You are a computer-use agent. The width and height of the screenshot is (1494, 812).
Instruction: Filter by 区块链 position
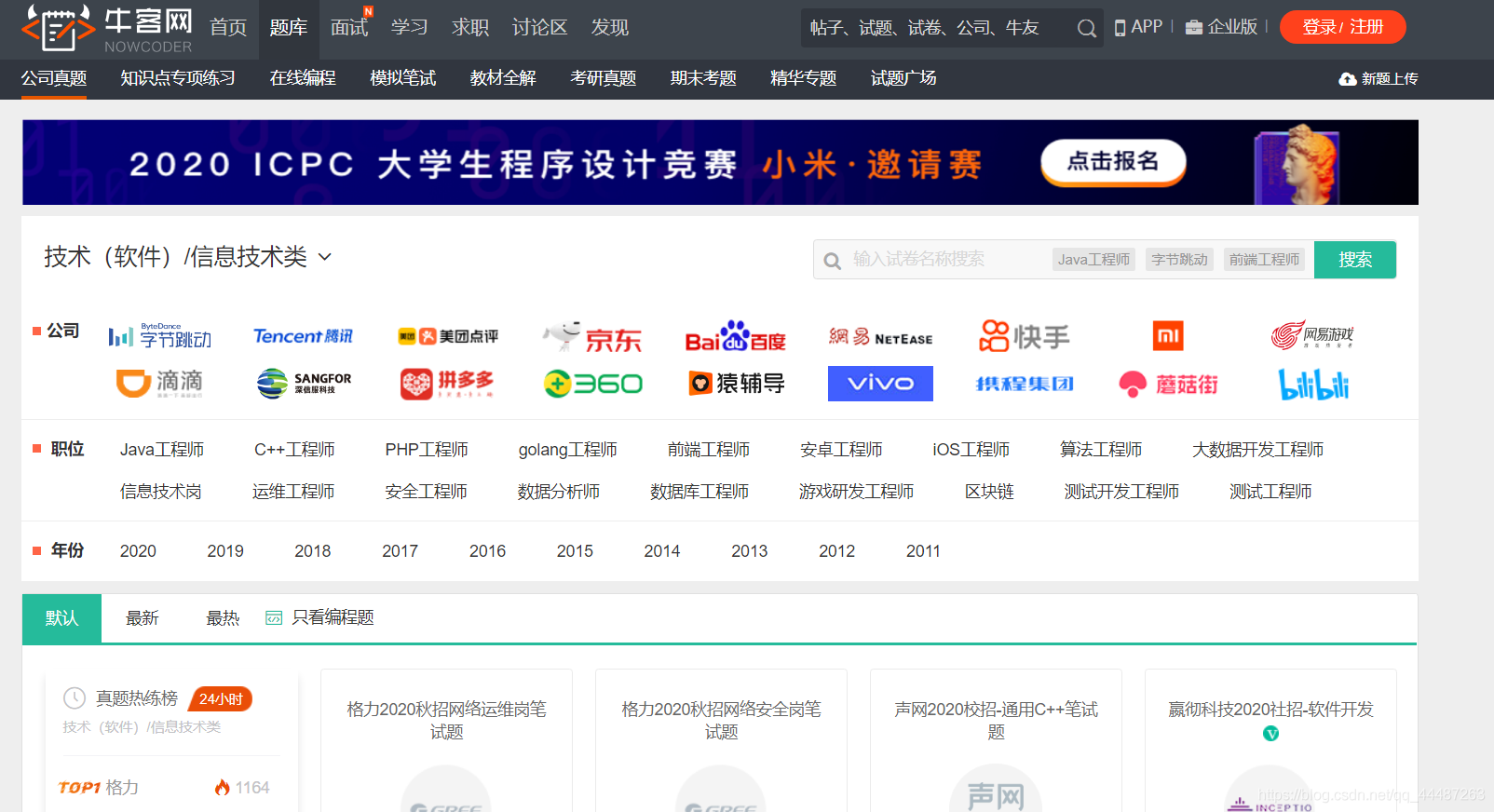click(989, 492)
